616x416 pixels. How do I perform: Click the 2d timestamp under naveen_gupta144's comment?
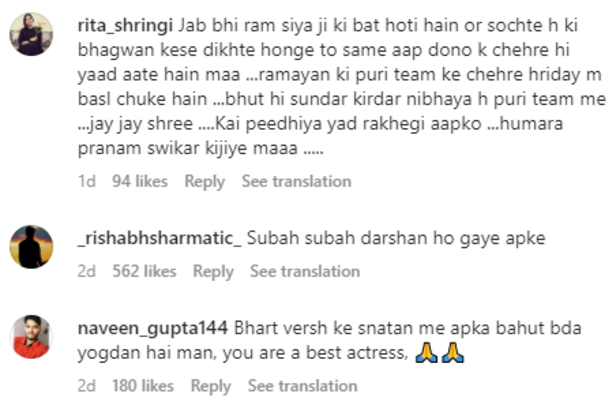click(x=87, y=386)
